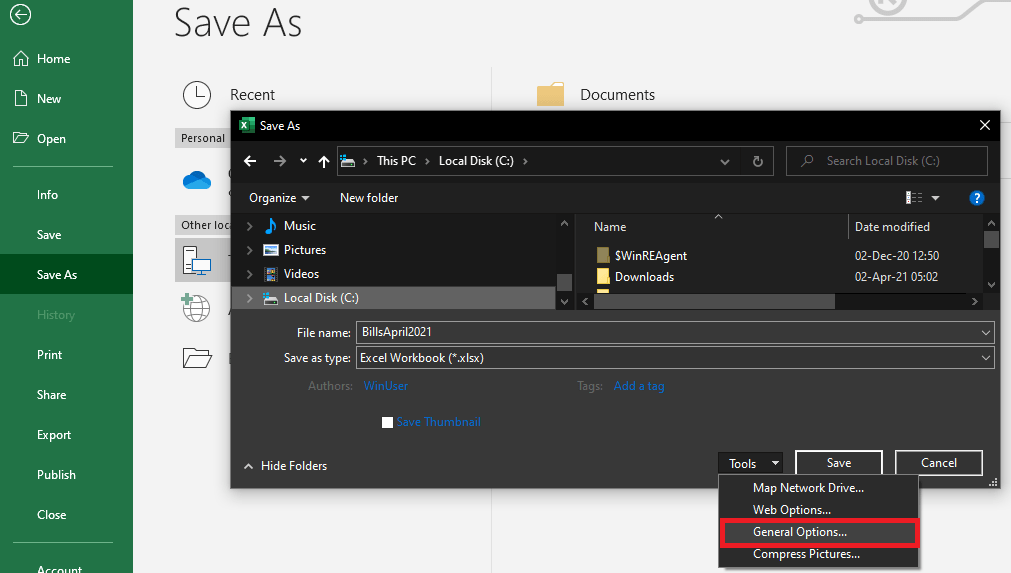Choose Compress Pictures in Tools menu
This screenshot has height=573, width=1011.
[x=806, y=554]
